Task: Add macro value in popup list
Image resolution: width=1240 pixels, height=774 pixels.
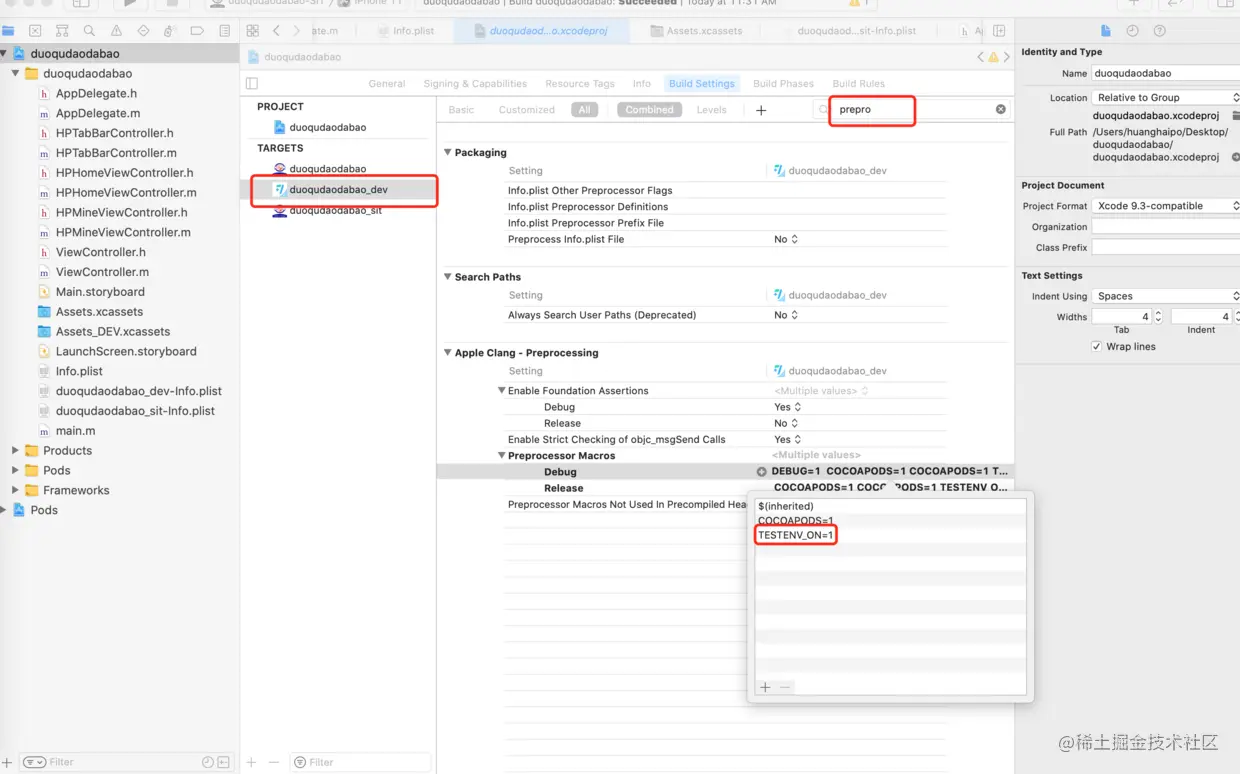Action: pos(765,687)
